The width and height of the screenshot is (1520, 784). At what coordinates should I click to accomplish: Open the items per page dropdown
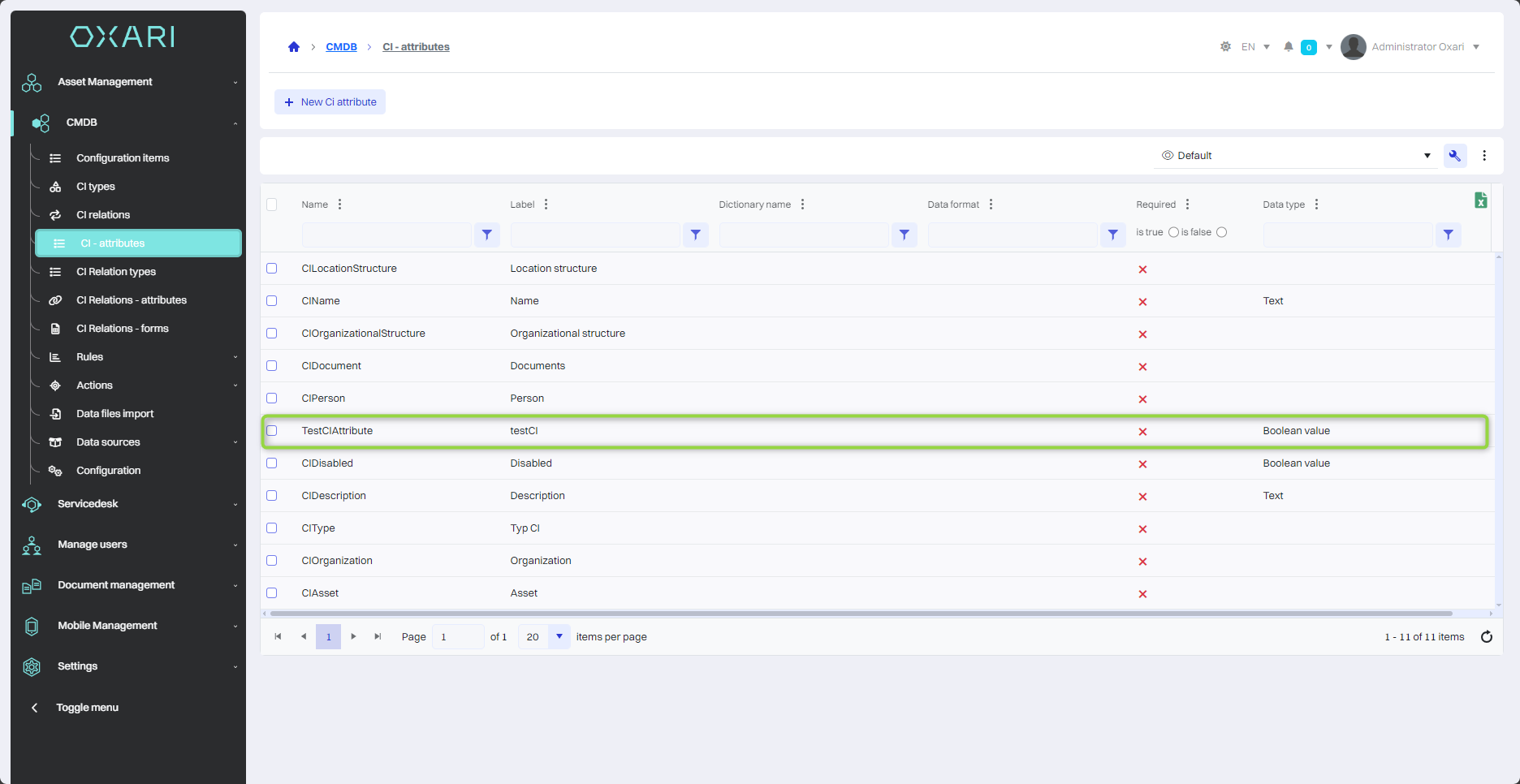(x=559, y=637)
